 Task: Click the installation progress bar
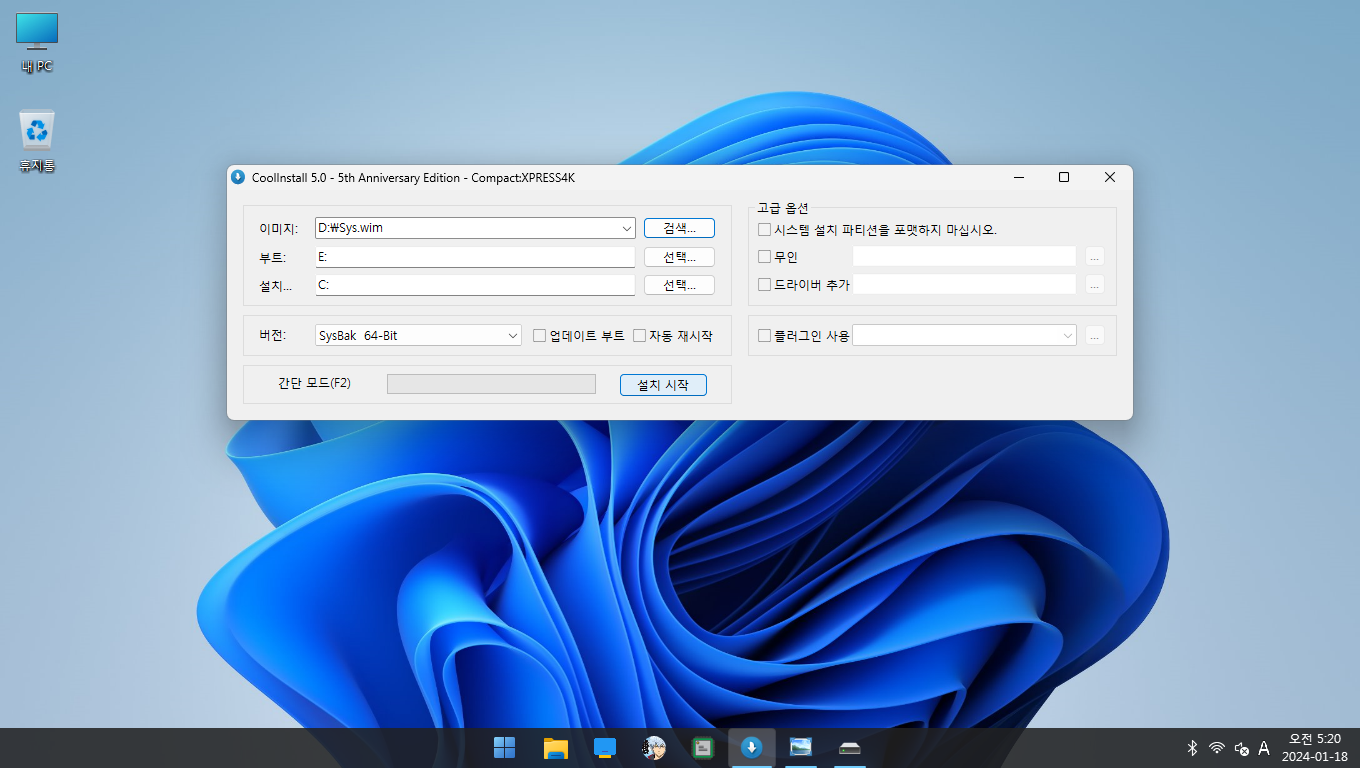(491, 384)
